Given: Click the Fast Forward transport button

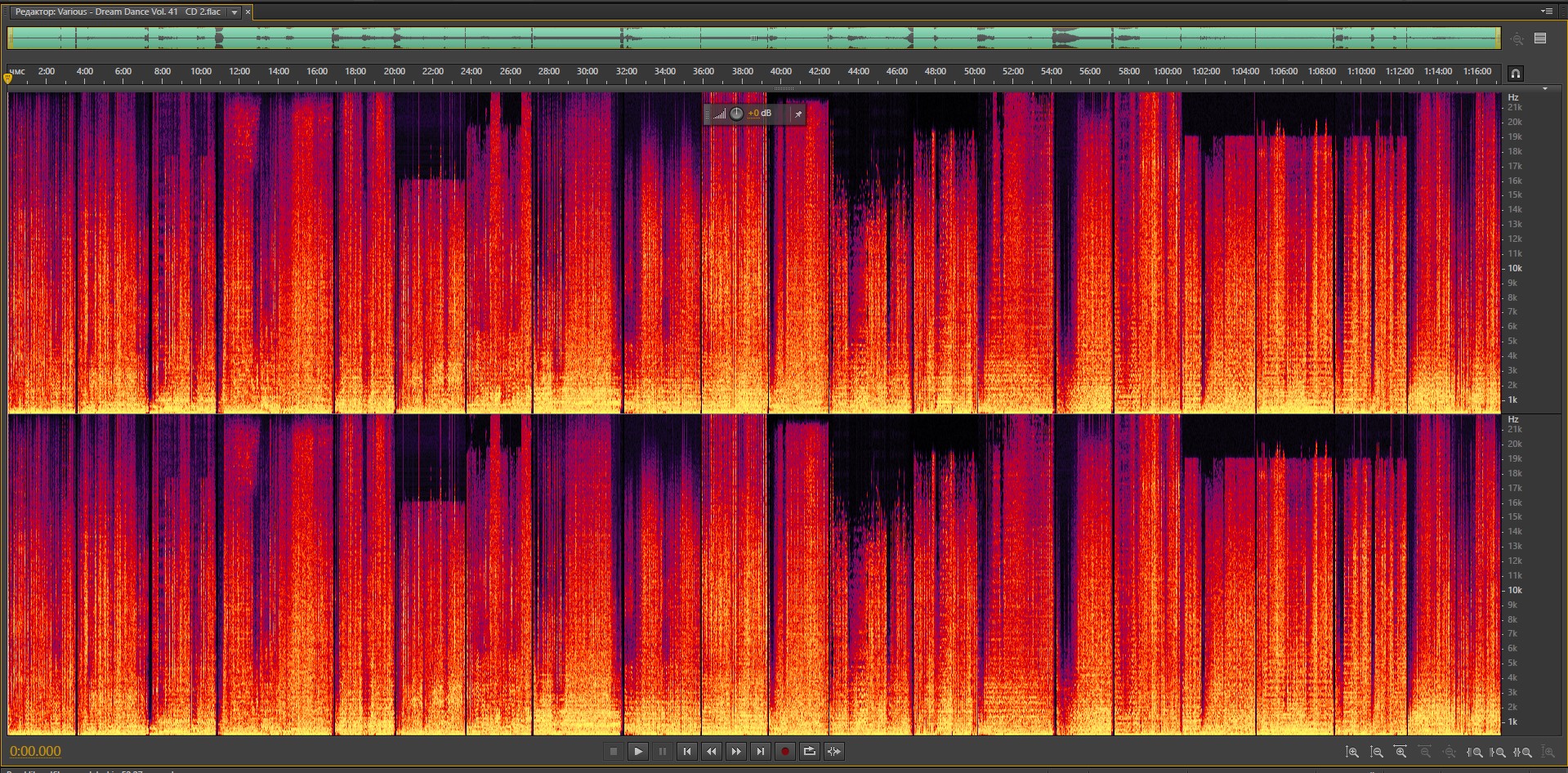Looking at the screenshot, I should click(736, 752).
